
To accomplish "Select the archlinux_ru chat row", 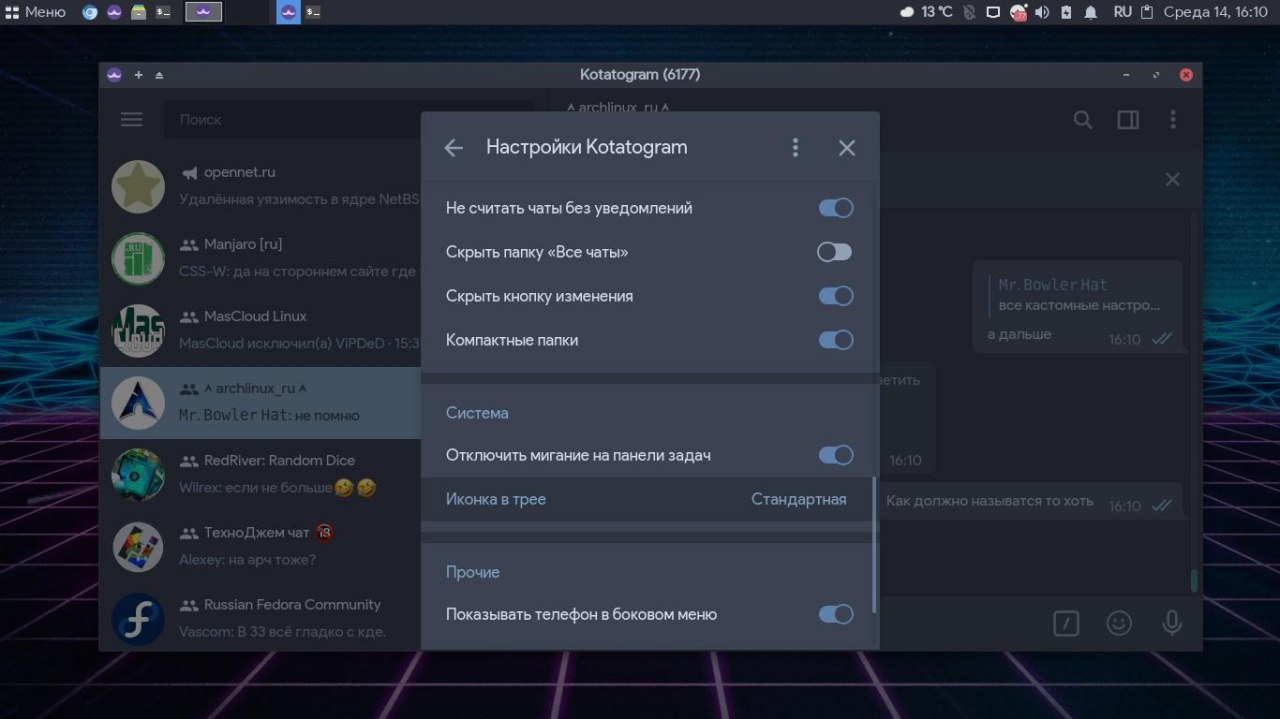I will (260, 402).
